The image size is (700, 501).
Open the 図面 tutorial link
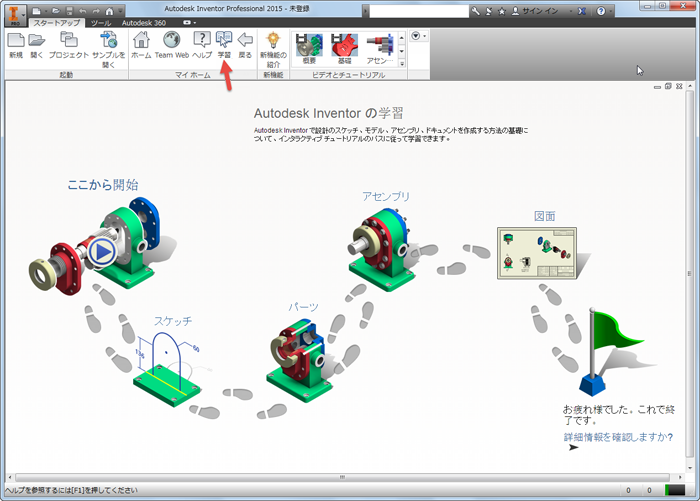(x=545, y=216)
